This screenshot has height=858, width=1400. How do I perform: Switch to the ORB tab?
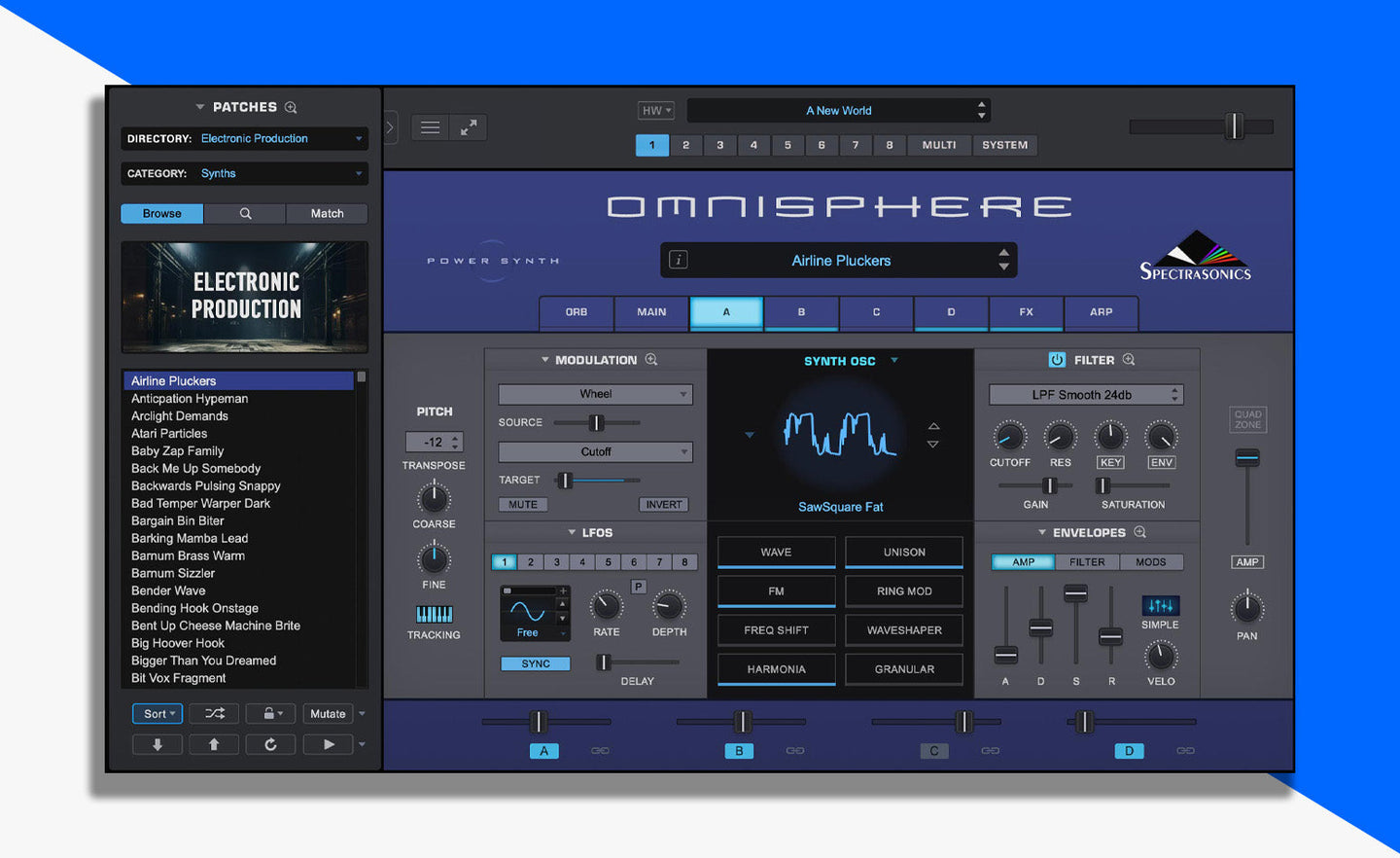point(577,312)
